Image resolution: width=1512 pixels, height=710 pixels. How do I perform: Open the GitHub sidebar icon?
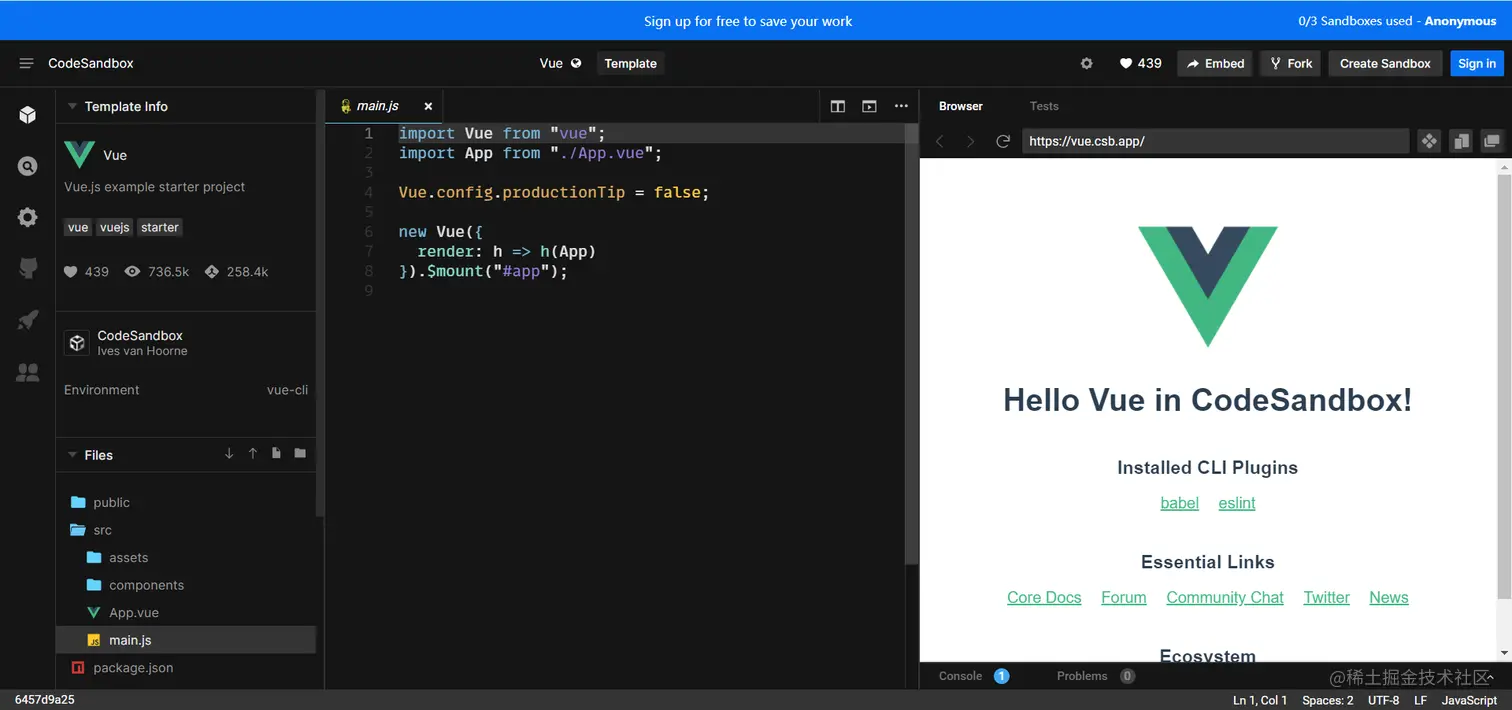[x=28, y=268]
